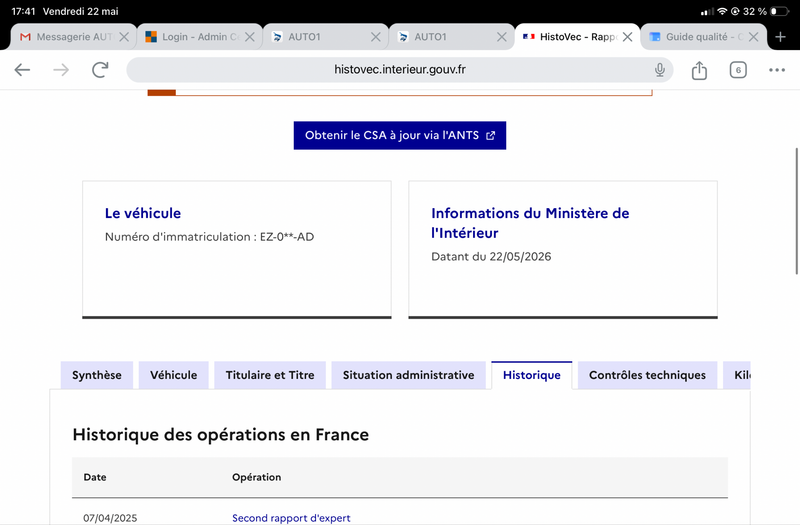View the Situation administrative tab
The image size is (800, 525).
[x=408, y=375]
